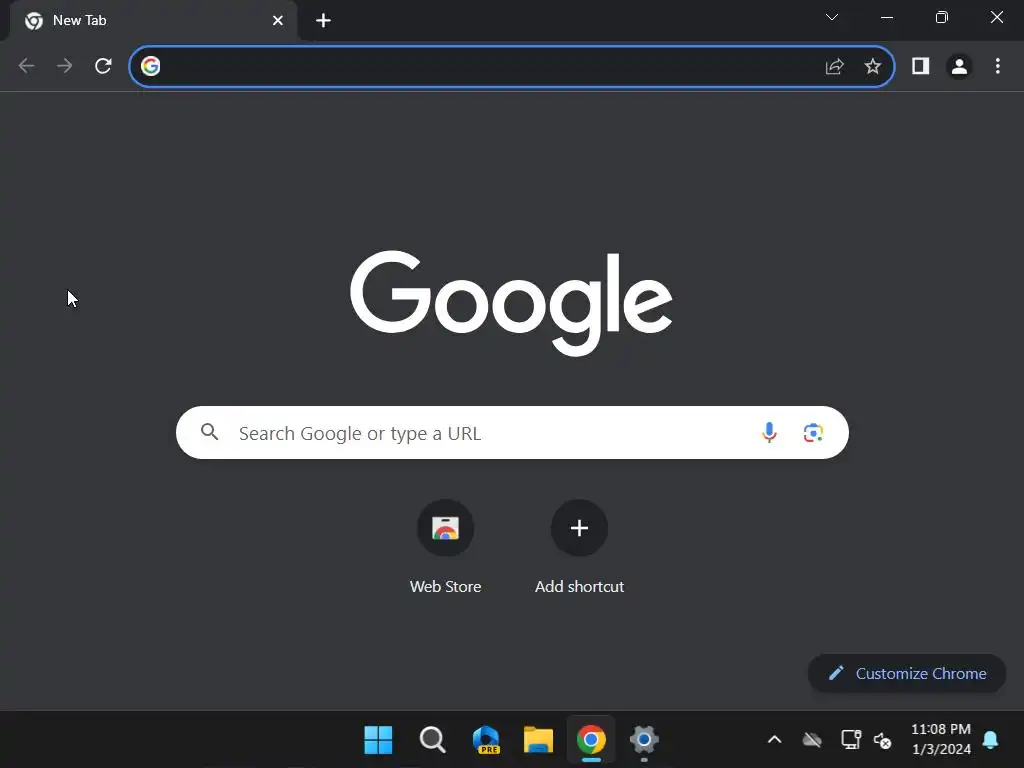1024x768 pixels.
Task: Reload the current page
Action: tap(103, 66)
